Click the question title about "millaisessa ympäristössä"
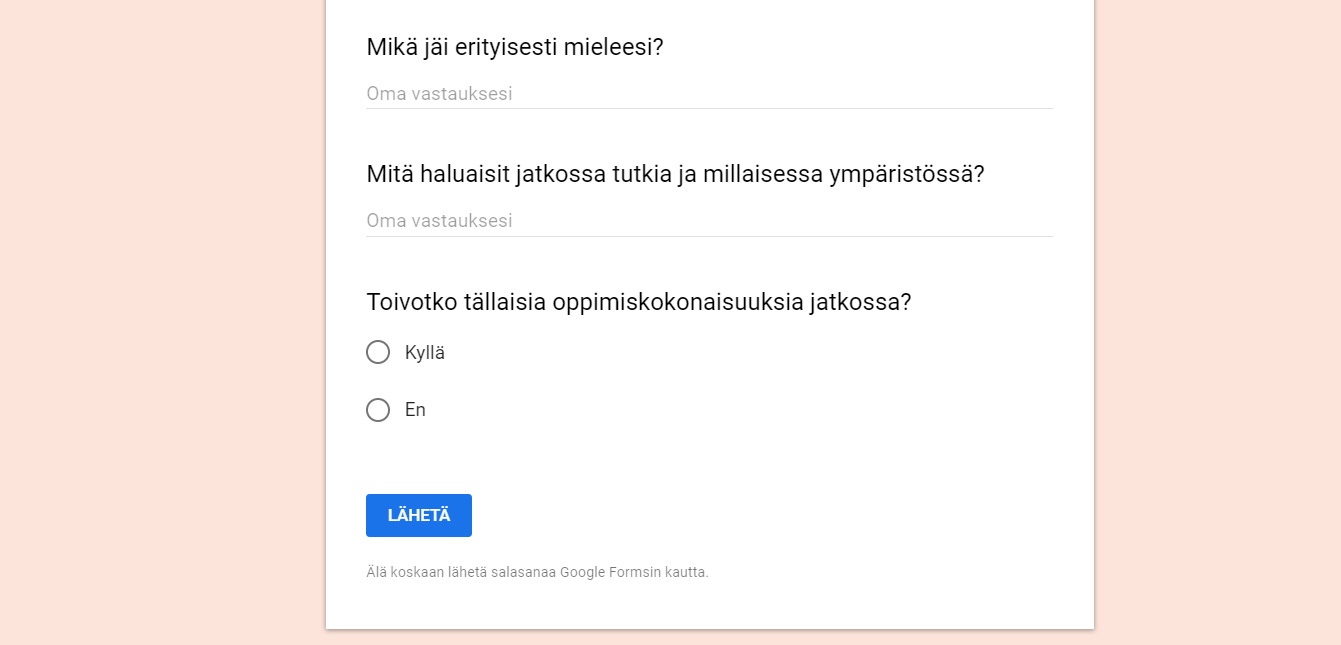 (675, 174)
